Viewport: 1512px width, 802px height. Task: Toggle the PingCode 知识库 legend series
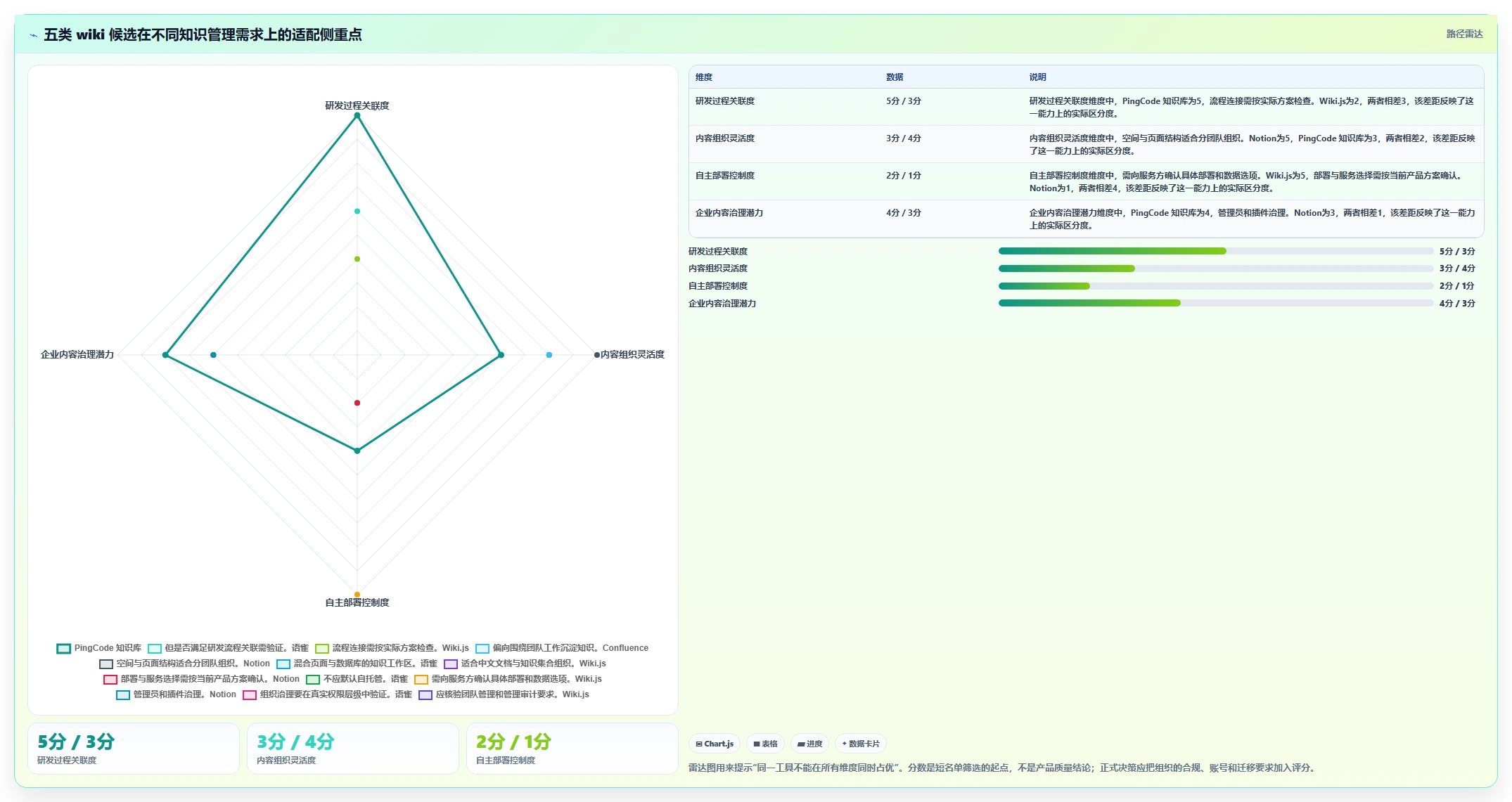(99, 648)
